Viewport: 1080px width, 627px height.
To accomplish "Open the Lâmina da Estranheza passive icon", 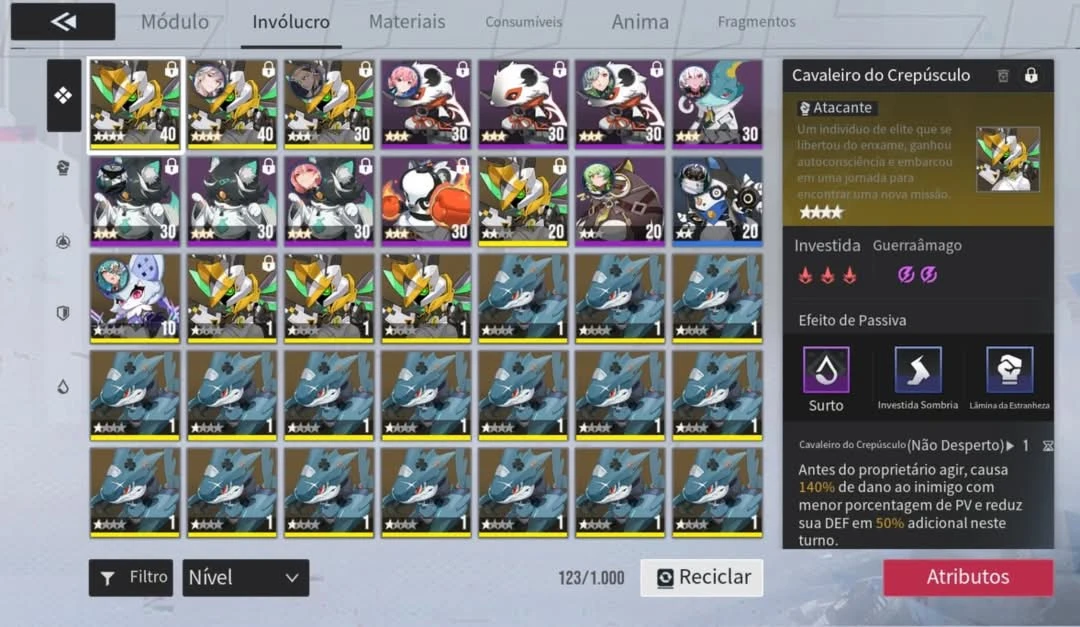I will (x=1009, y=370).
